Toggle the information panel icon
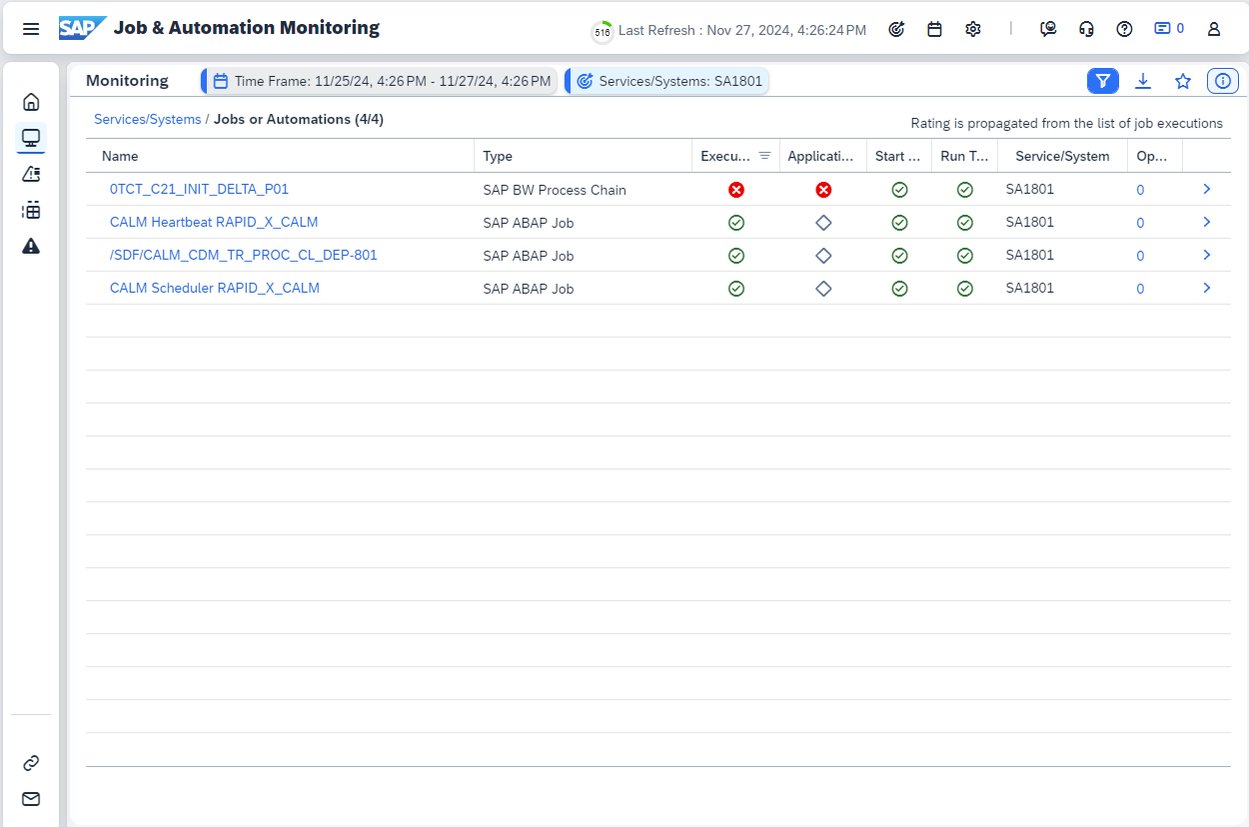This screenshot has width=1249, height=827. [x=1222, y=81]
